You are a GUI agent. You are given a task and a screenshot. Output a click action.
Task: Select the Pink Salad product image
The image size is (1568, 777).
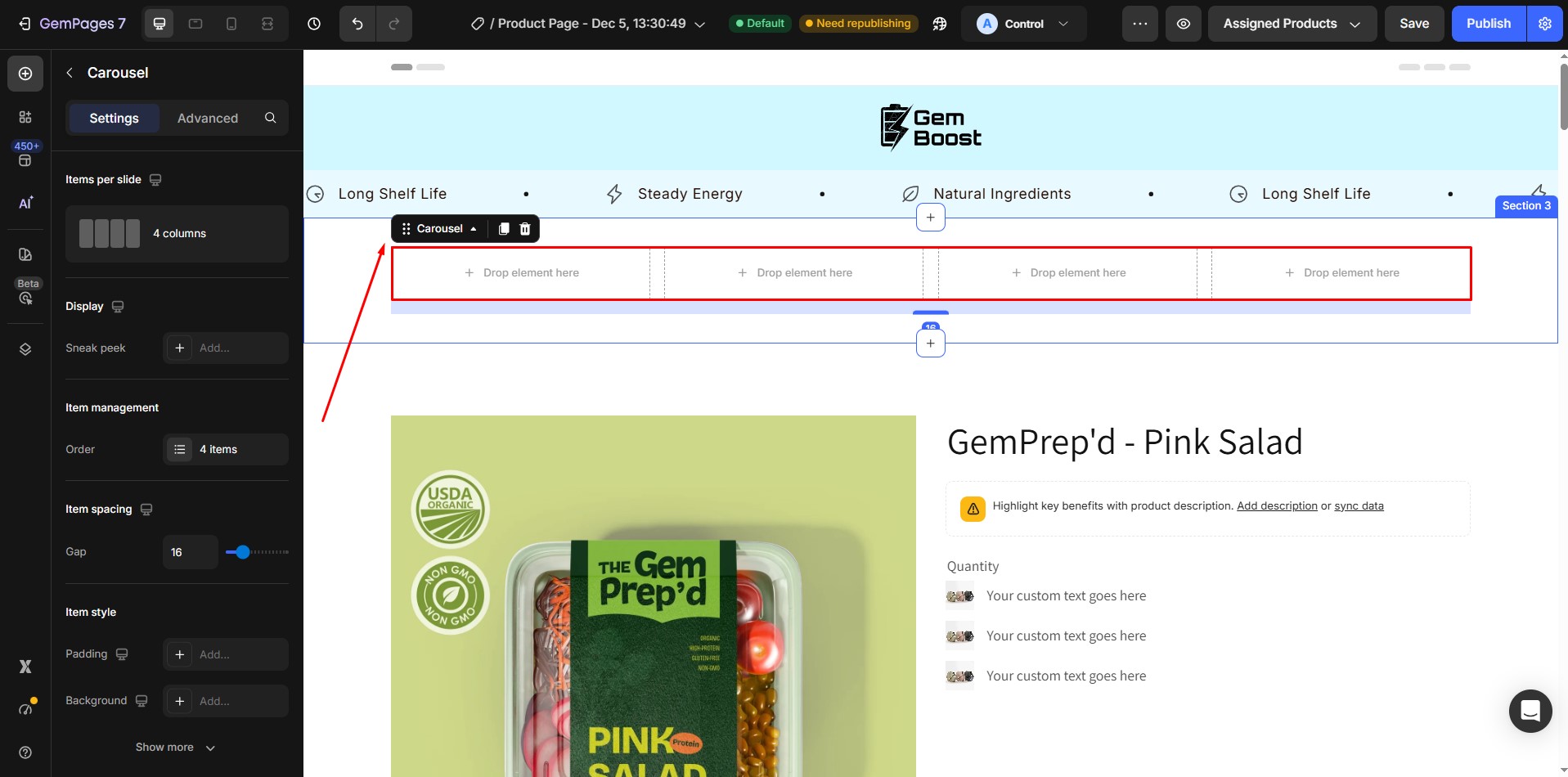654,596
